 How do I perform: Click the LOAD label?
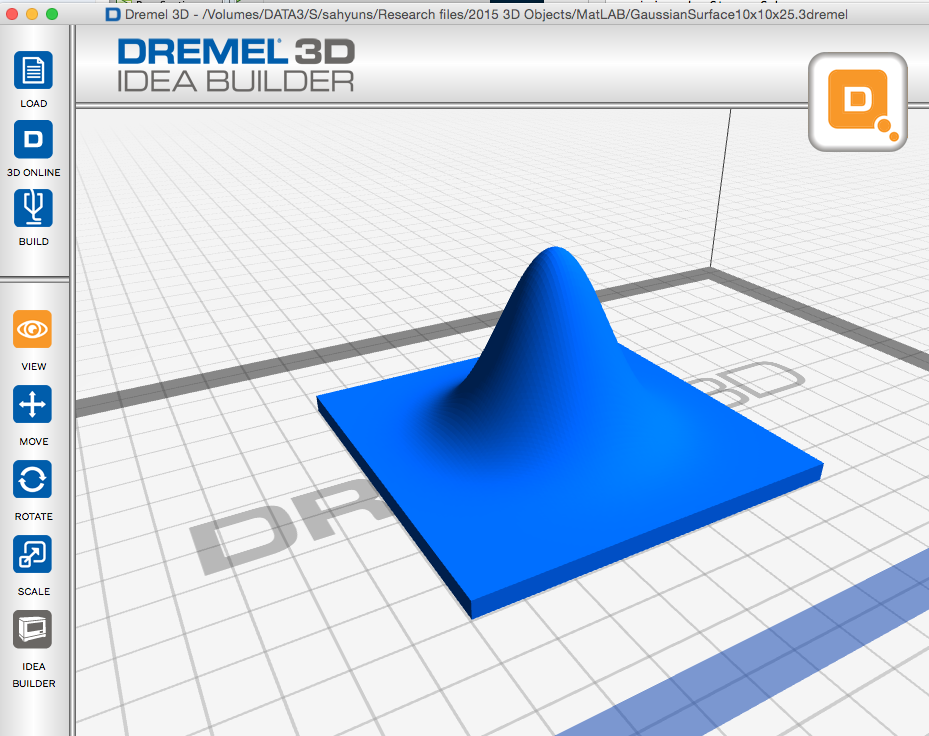34,104
